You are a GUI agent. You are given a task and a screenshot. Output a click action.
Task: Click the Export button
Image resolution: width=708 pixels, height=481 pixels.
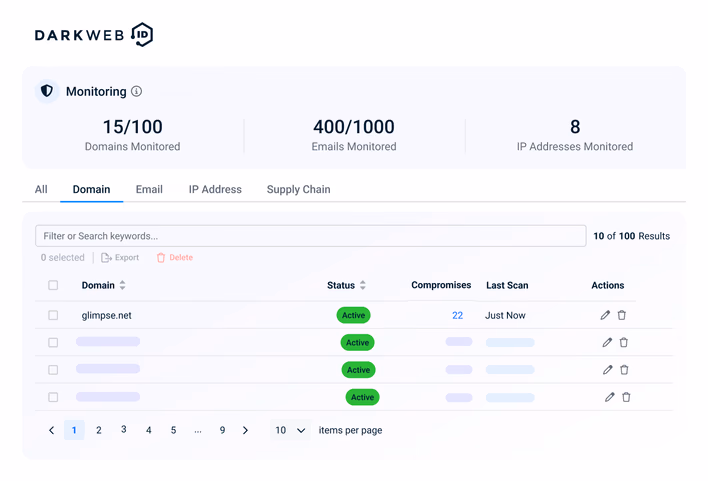(120, 257)
